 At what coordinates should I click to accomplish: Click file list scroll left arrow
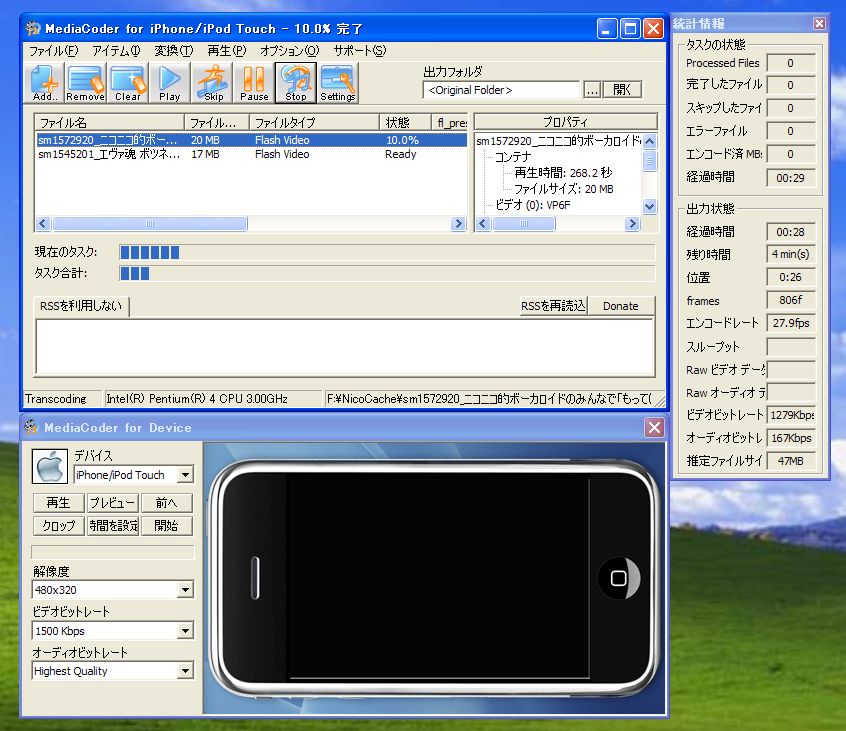coord(43,223)
